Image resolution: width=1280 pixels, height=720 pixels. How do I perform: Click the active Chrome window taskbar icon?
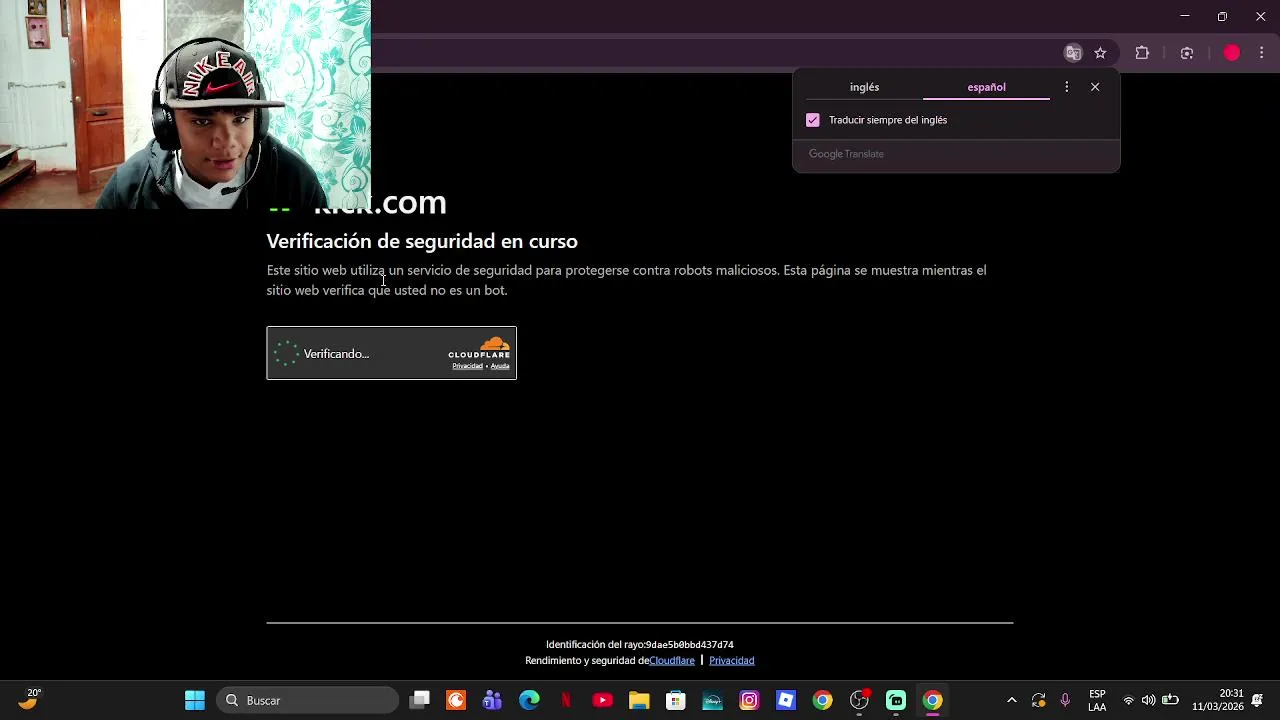[x=932, y=700]
